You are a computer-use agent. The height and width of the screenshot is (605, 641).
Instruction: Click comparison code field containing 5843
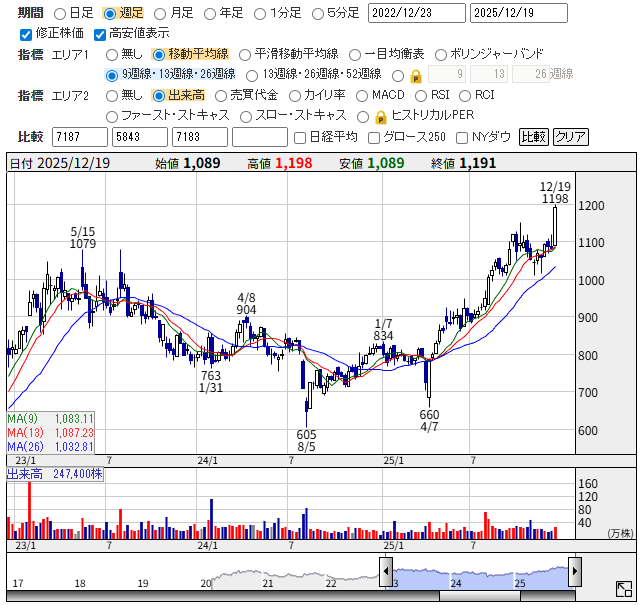[x=140, y=137]
